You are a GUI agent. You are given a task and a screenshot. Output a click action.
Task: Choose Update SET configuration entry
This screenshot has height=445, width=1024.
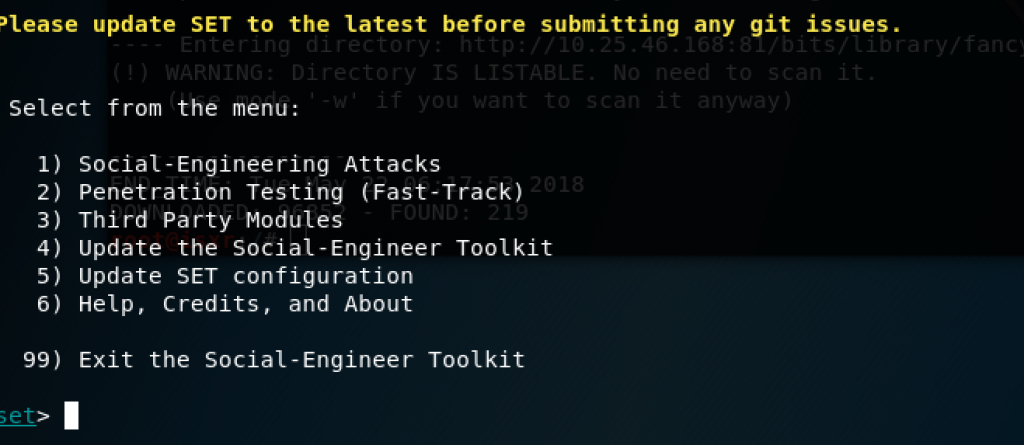(x=225, y=276)
